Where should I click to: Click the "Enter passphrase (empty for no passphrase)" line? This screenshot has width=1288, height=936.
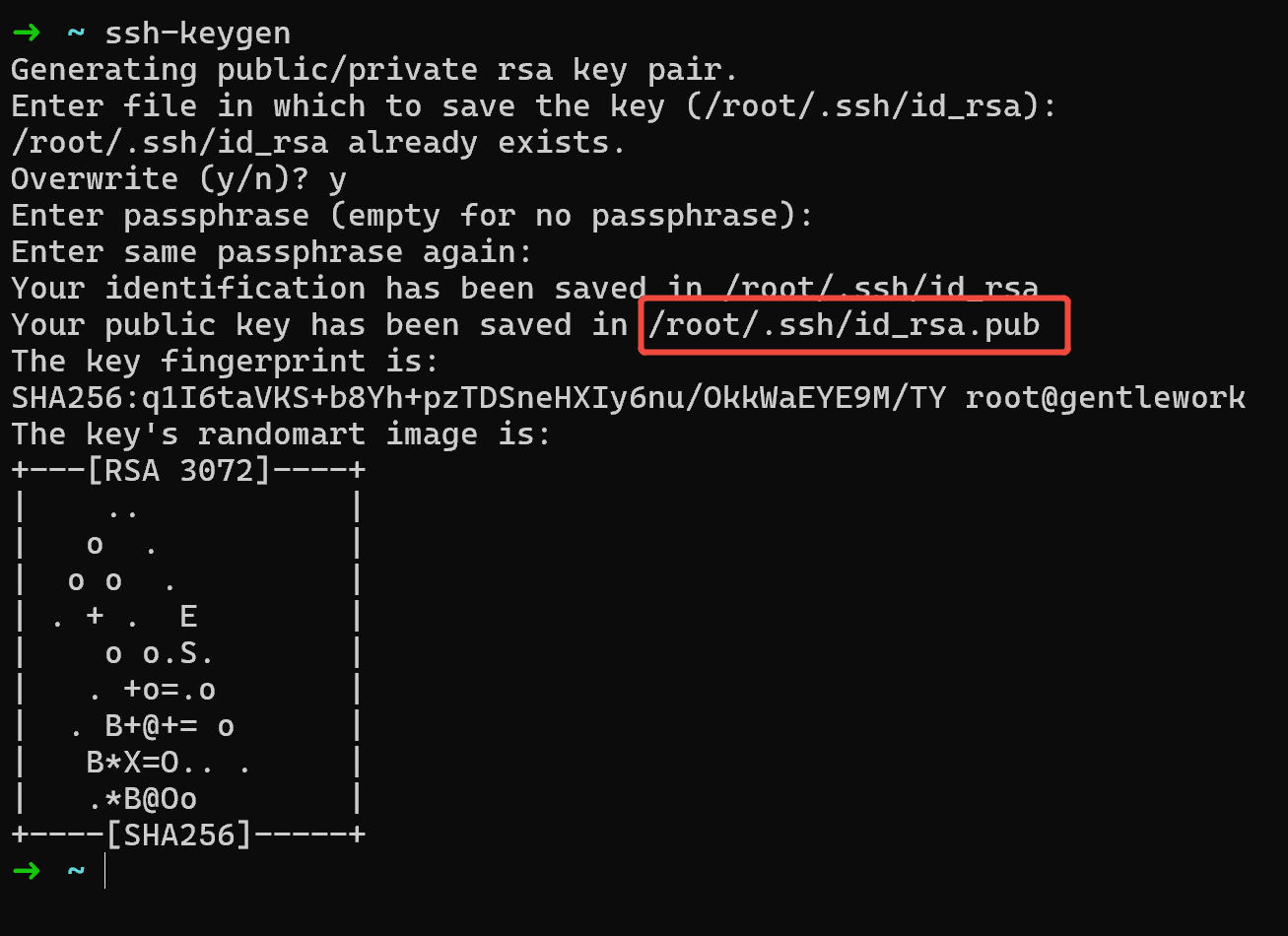(x=412, y=216)
